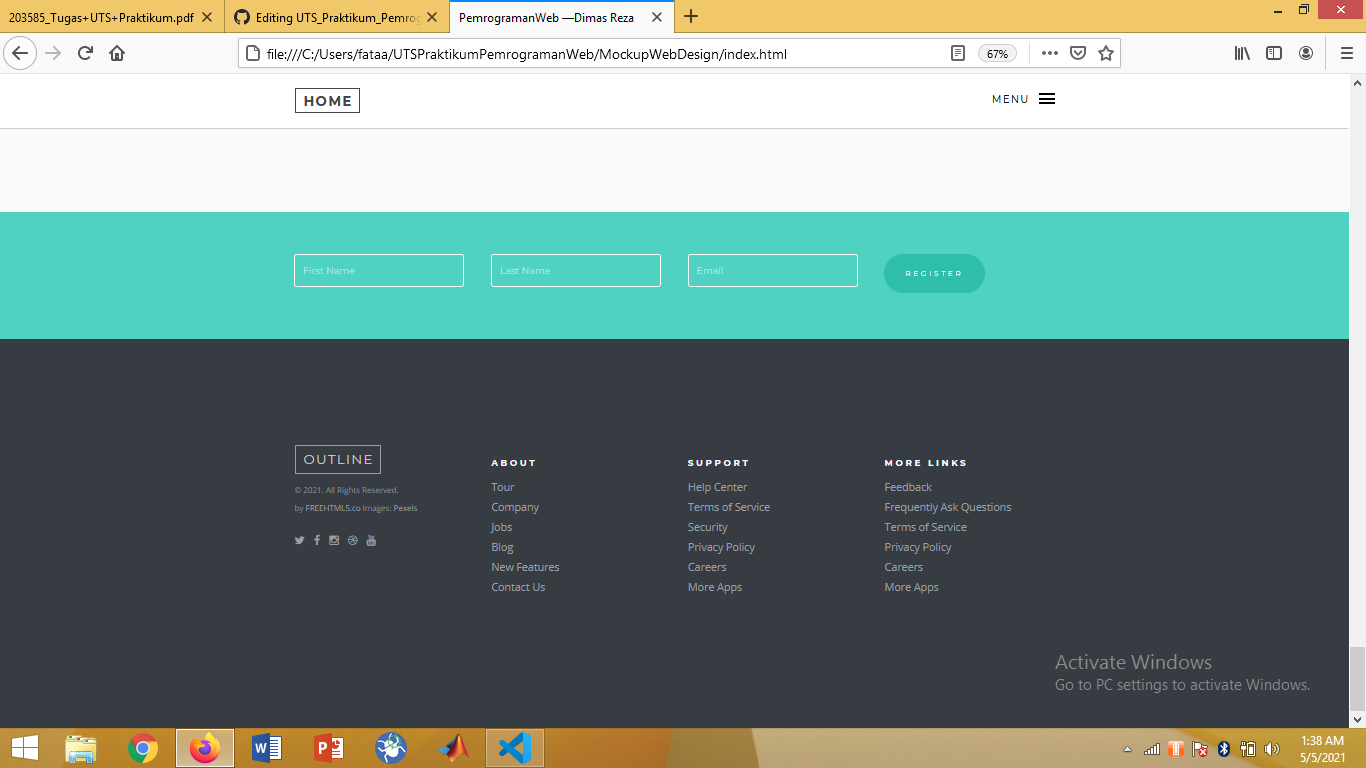
Task: Open the 67% zoom level control
Action: coord(997,55)
